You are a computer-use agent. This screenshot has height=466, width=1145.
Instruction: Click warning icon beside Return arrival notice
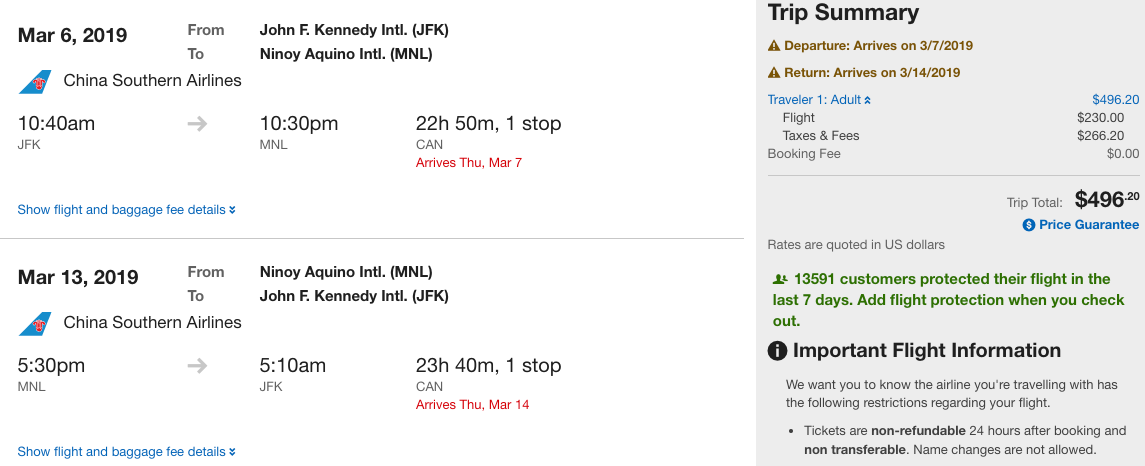773,73
